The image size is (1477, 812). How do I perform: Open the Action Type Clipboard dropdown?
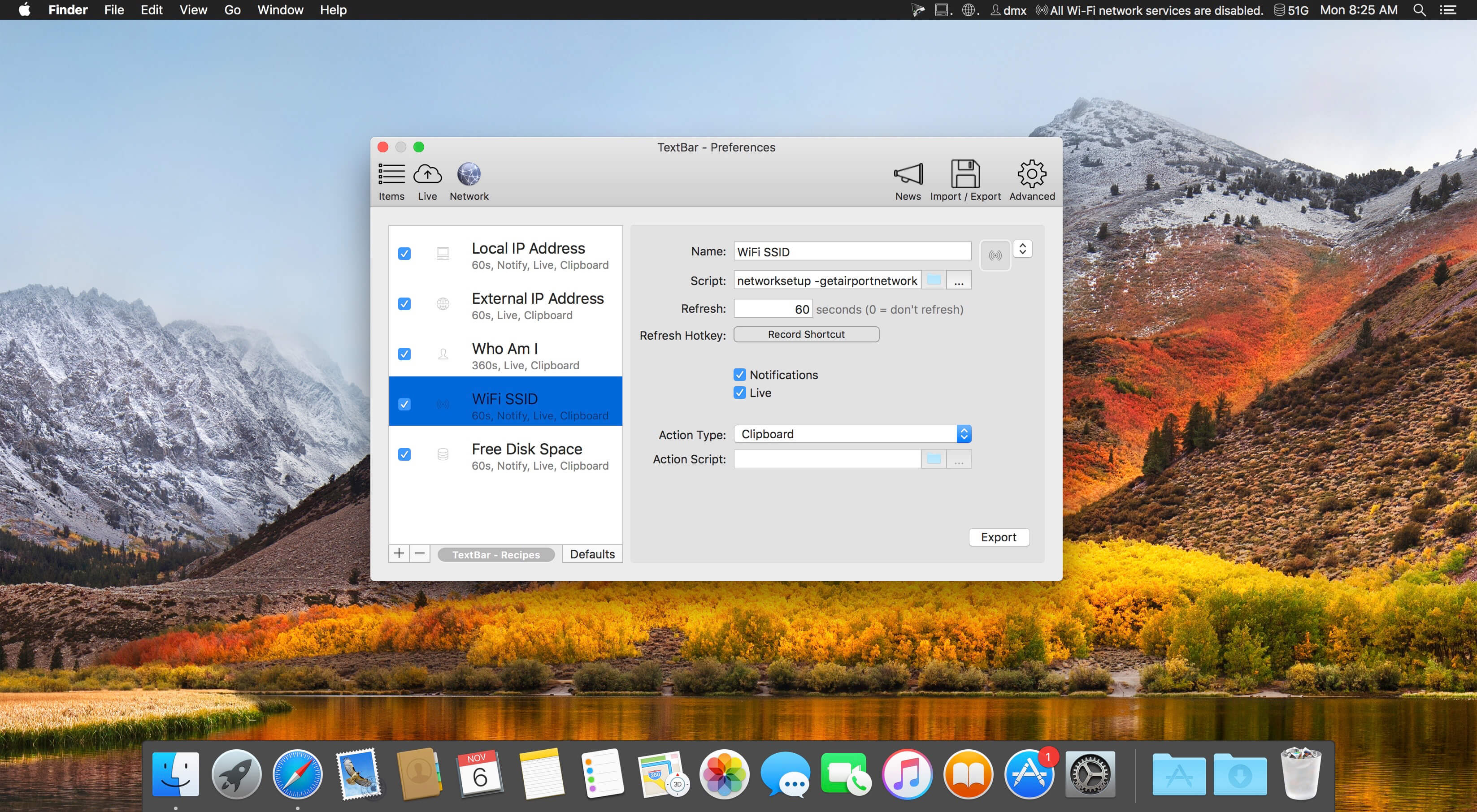tap(852, 434)
